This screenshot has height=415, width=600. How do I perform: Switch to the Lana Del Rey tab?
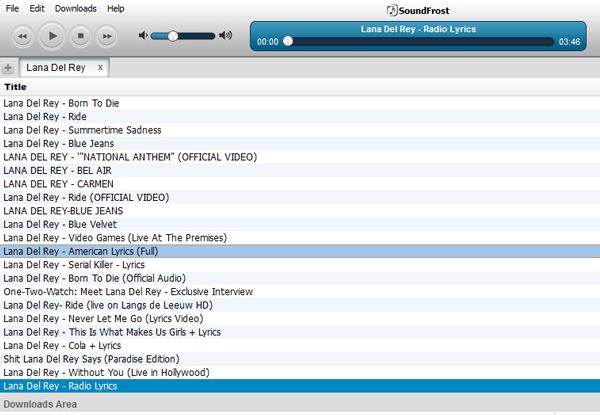[x=55, y=67]
